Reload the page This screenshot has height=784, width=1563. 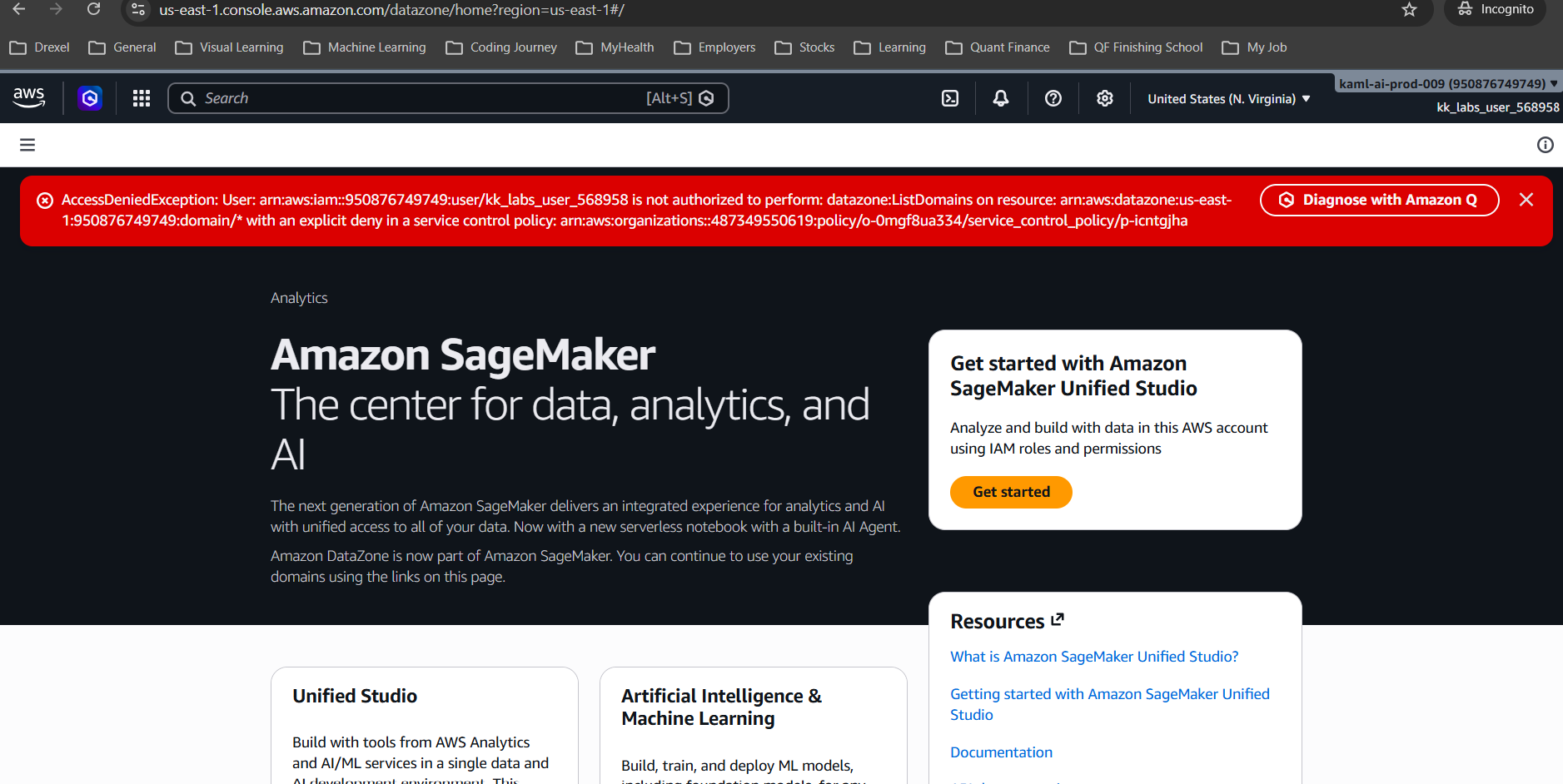pyautogui.click(x=93, y=9)
